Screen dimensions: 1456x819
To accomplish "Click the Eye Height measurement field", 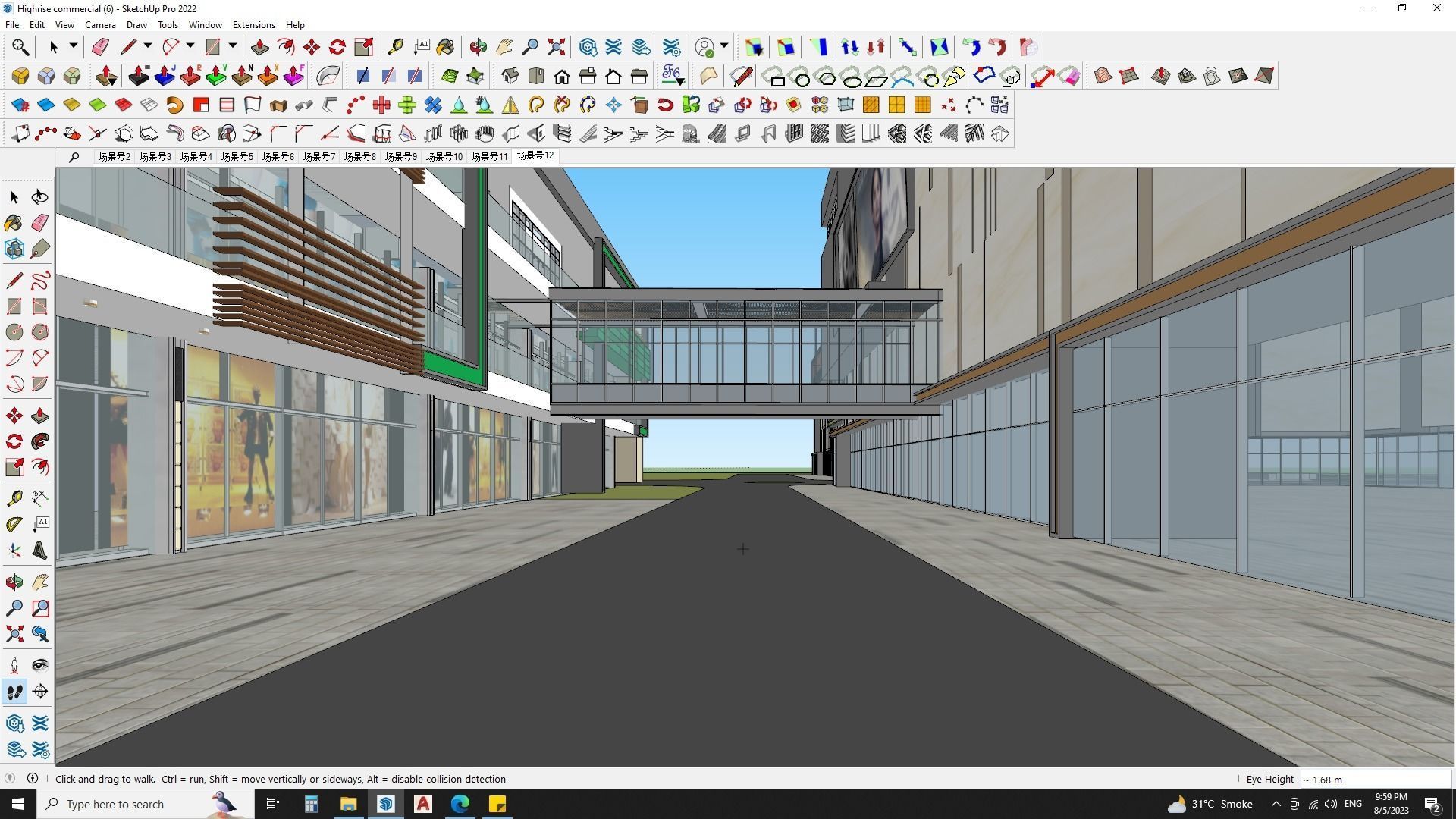I will tap(1376, 779).
